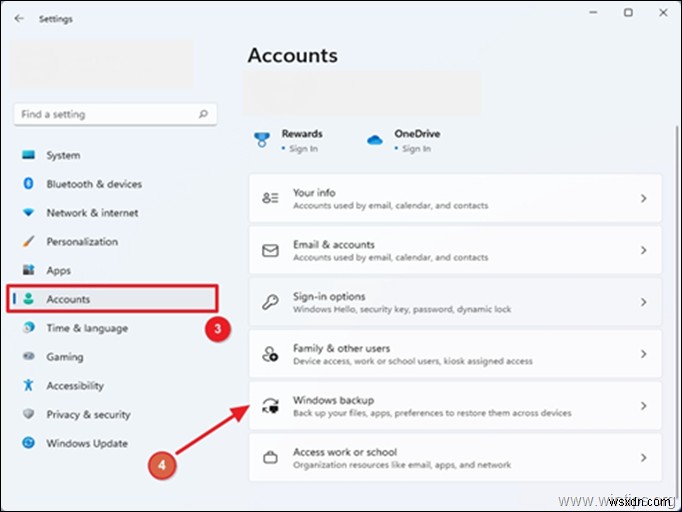682x512 pixels.
Task: Select Accessibility in the sidebar
Action: click(x=74, y=386)
